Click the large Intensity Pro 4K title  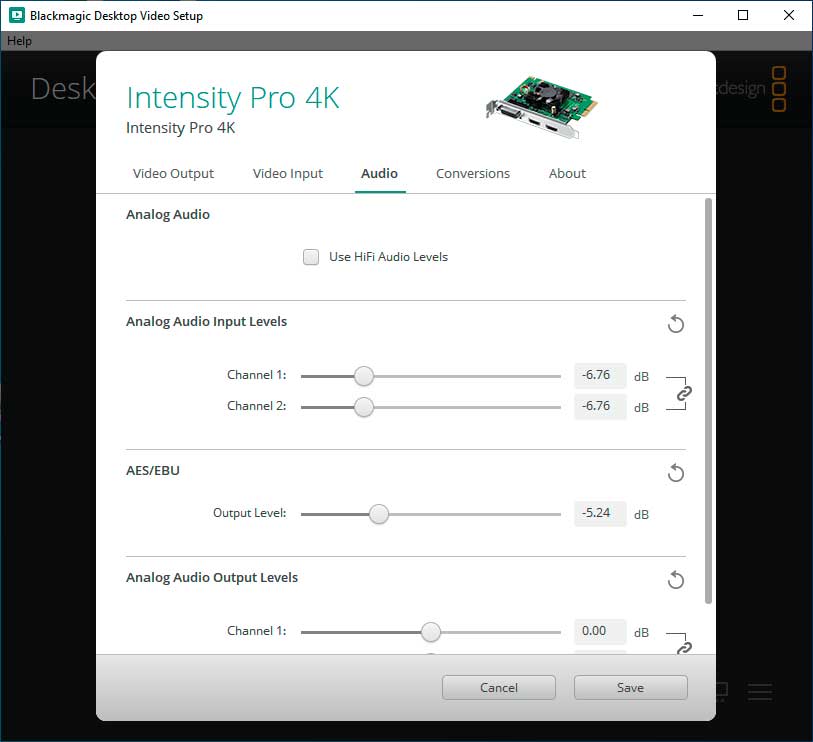point(233,98)
